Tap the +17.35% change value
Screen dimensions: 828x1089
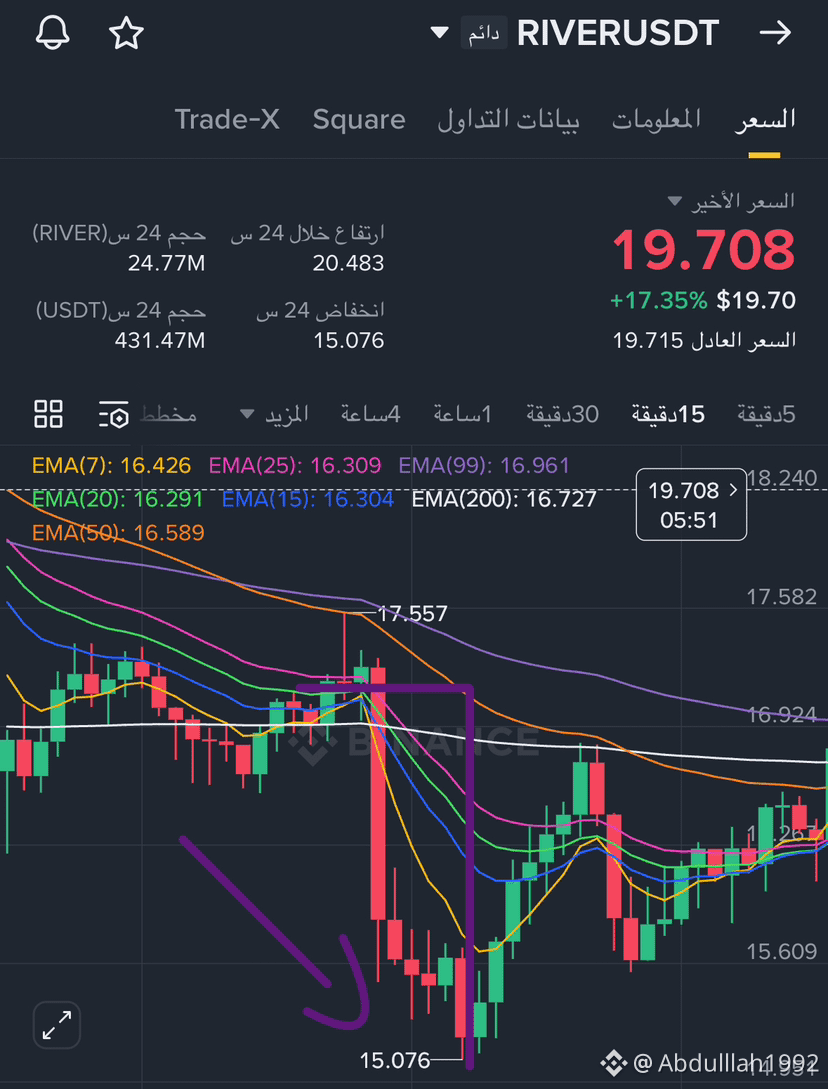point(659,301)
